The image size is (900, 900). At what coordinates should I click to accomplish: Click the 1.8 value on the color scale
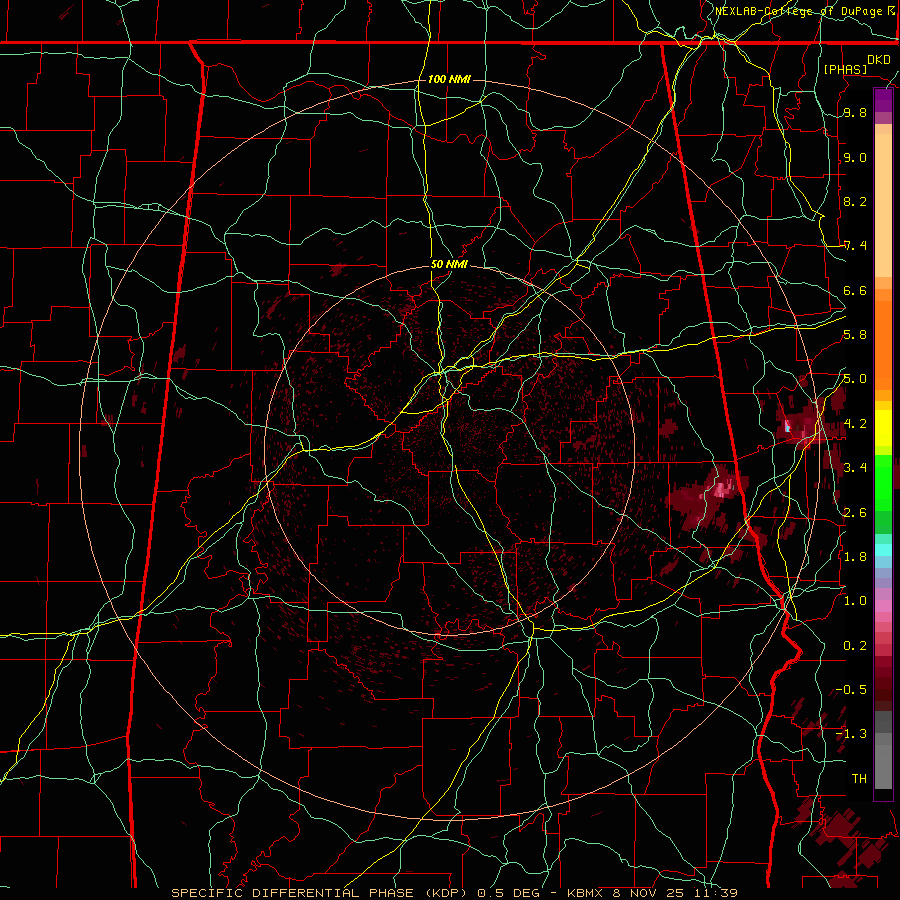point(855,557)
